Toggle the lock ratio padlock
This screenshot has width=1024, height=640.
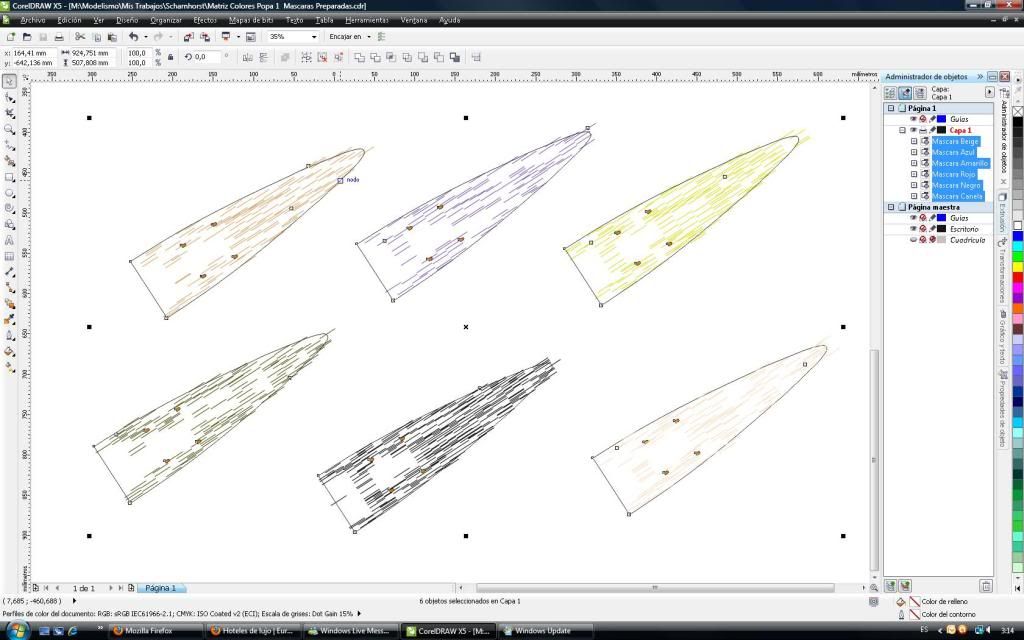170,57
